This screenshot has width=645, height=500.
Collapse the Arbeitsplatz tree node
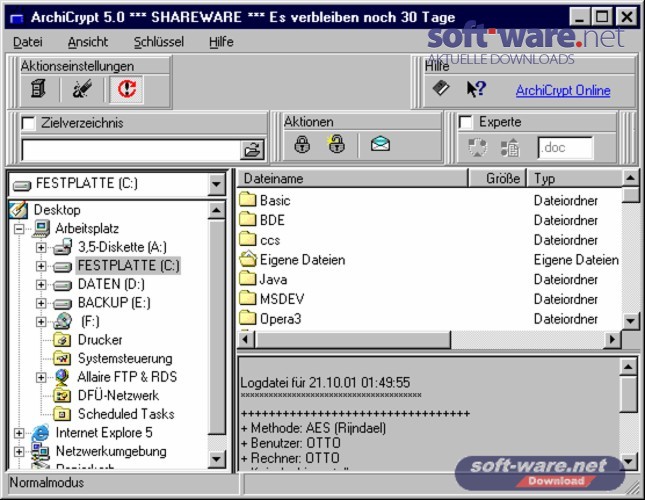(19, 229)
